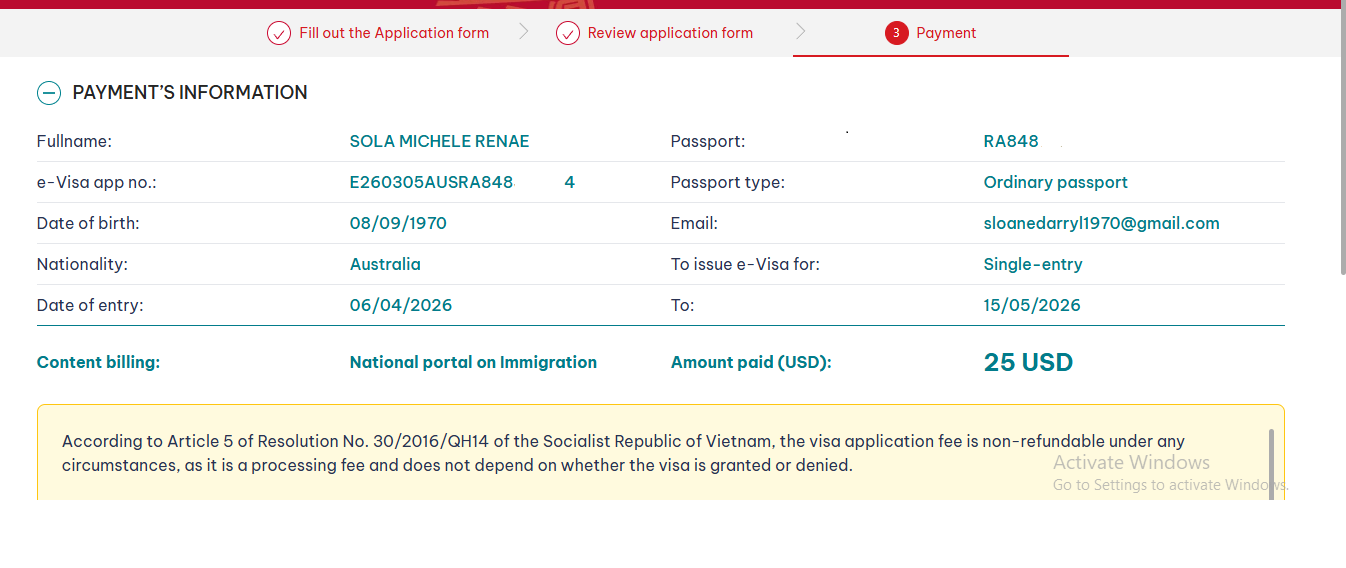The image size is (1346, 568).
Task: Collapse the Payment's Information section
Action: click(49, 93)
